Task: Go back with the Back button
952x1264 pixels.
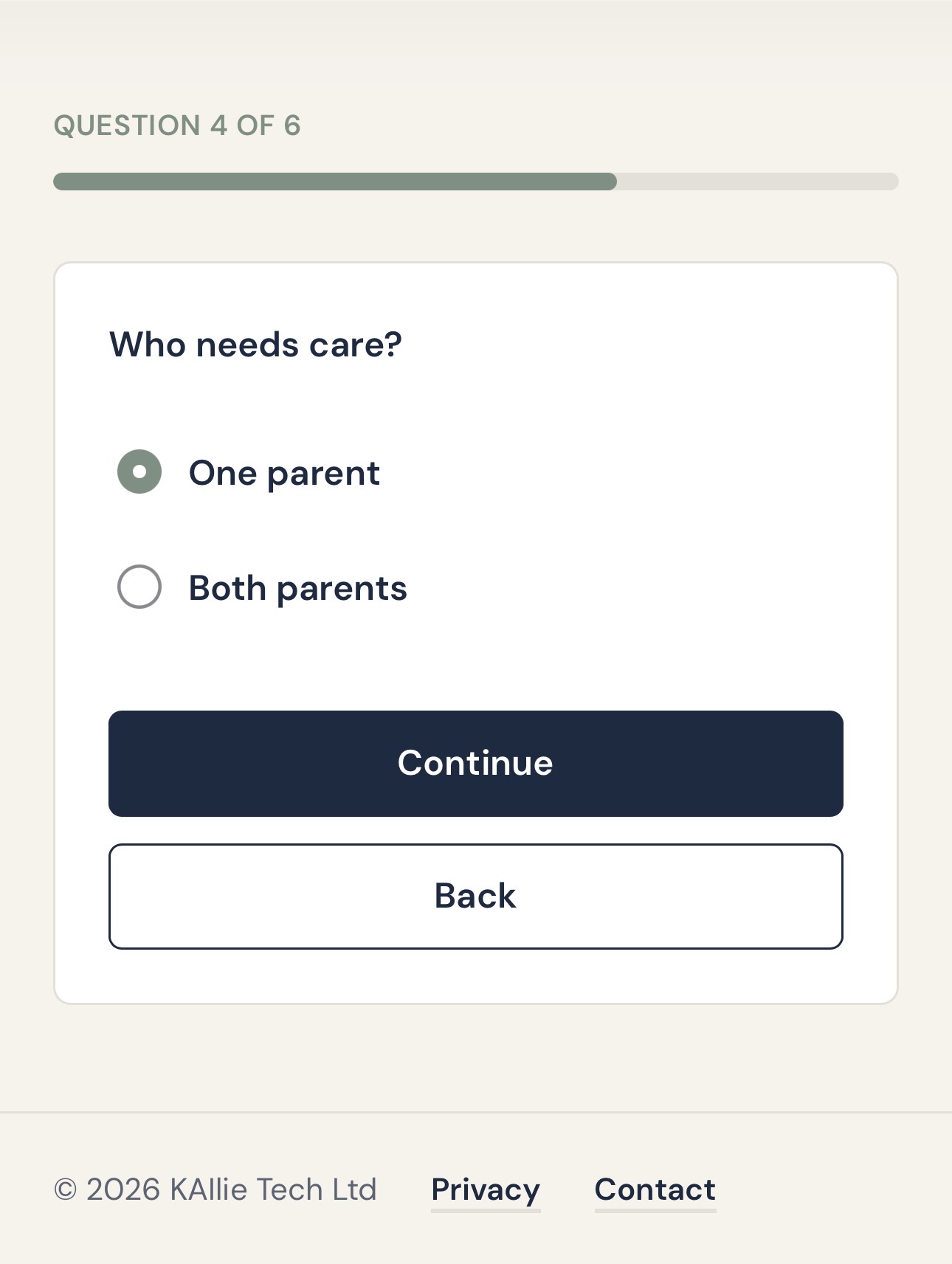Action: tap(476, 896)
